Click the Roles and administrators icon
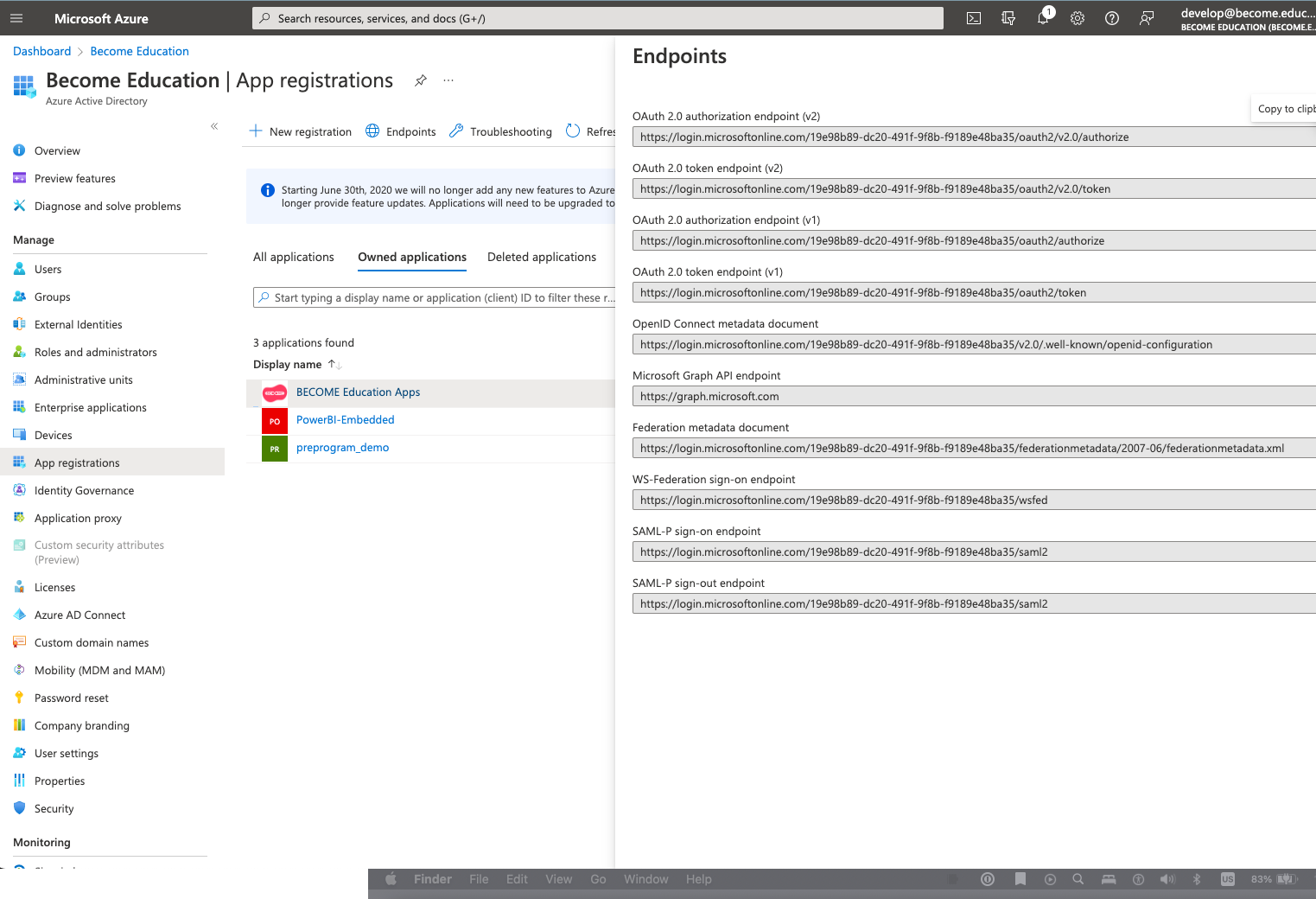 [x=19, y=352]
